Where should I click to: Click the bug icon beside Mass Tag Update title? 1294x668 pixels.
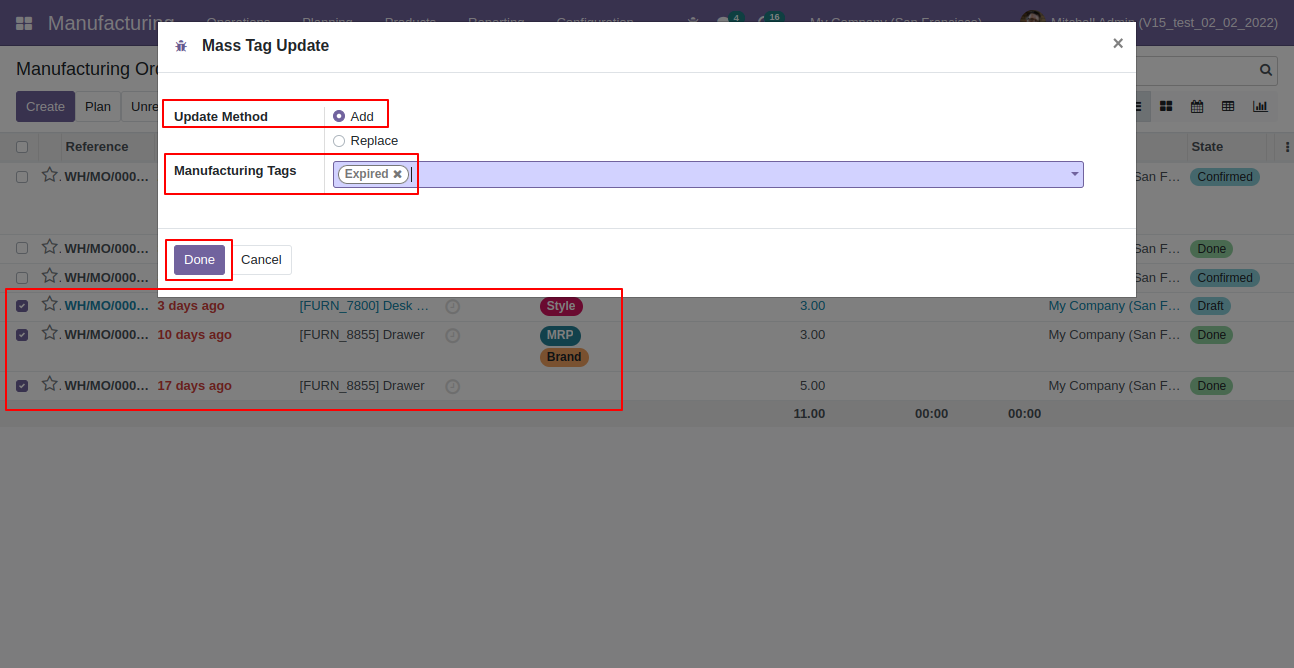(181, 46)
